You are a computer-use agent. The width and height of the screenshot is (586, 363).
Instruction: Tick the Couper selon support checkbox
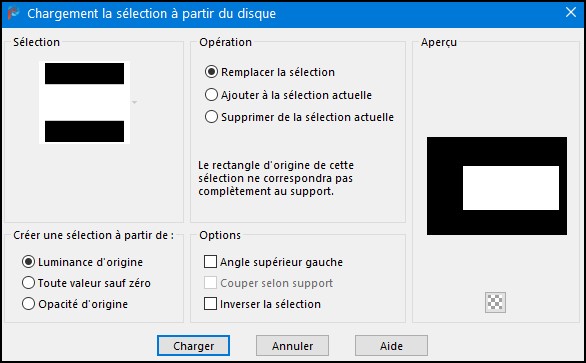pyautogui.click(x=268, y=283)
